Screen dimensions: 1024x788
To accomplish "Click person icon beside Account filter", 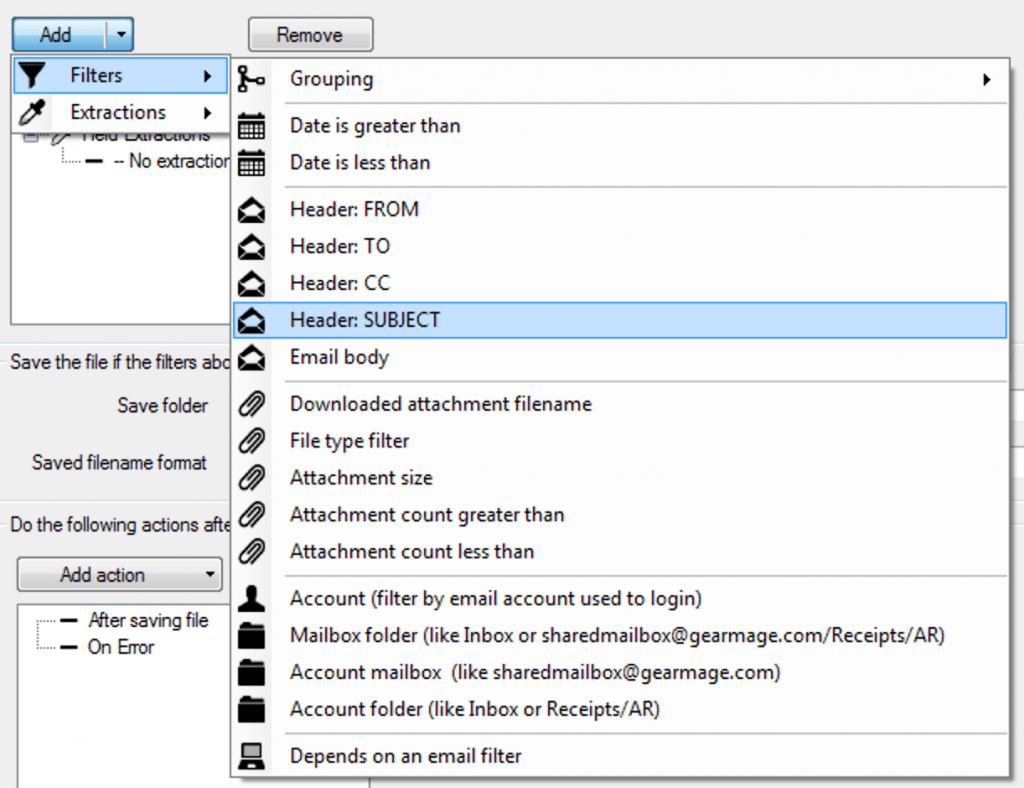I will click(252, 599).
